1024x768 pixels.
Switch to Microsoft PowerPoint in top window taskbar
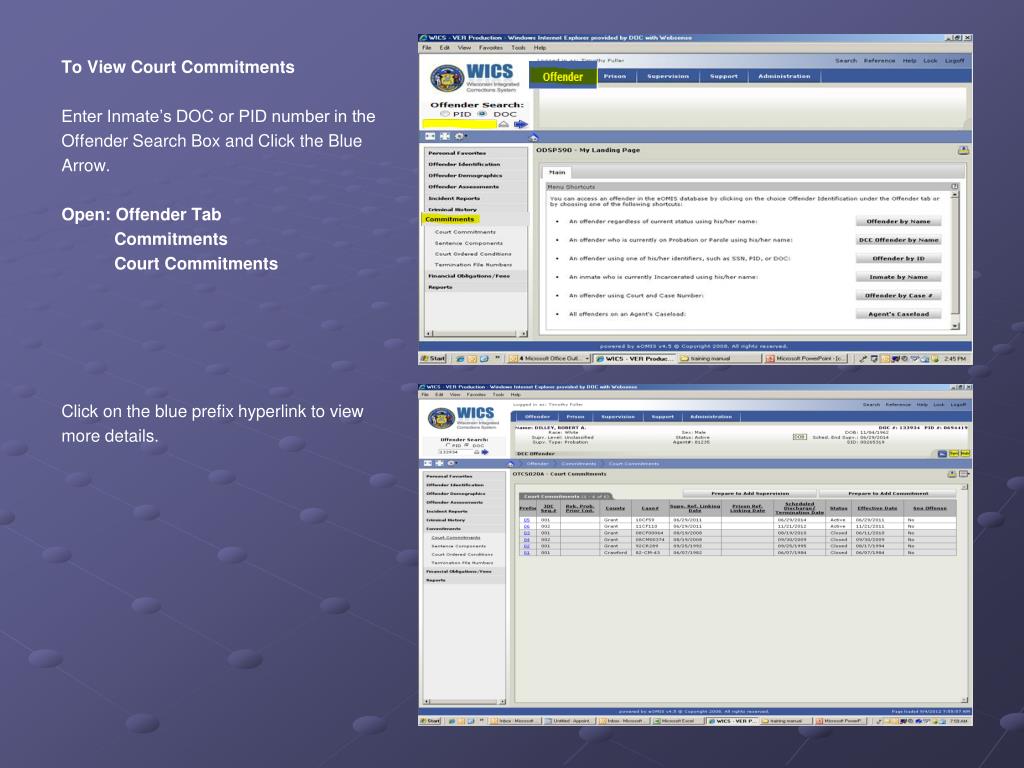click(x=806, y=359)
